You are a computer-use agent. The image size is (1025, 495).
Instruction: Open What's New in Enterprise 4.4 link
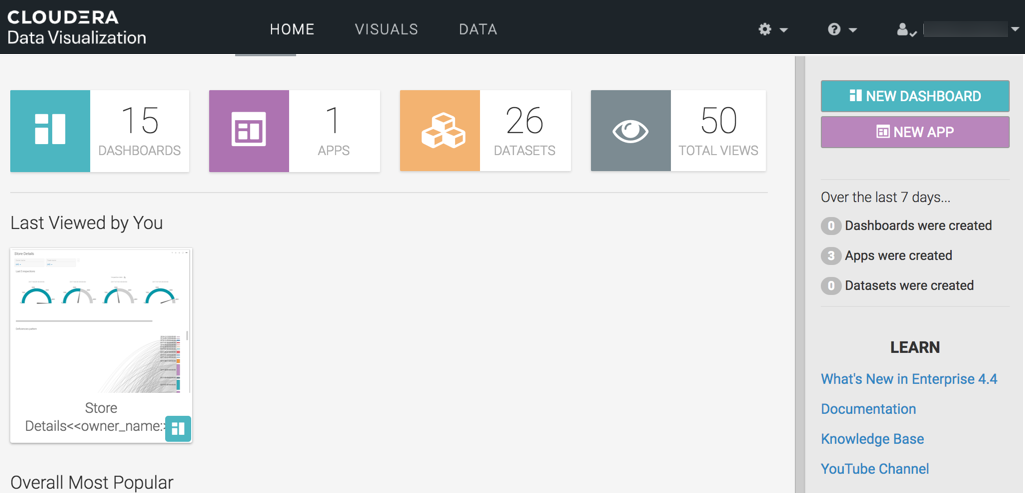click(x=909, y=379)
